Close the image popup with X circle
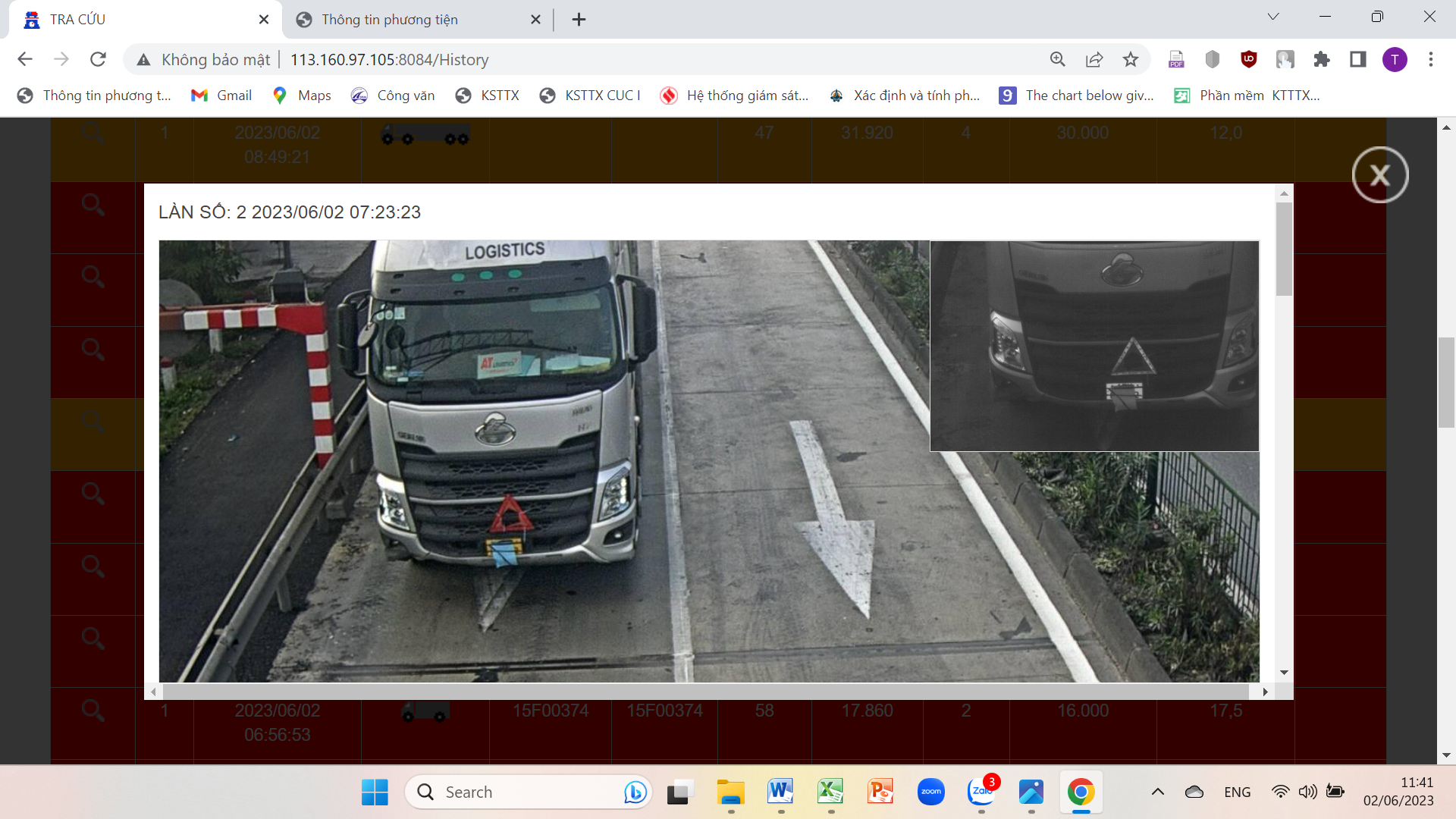Screen dimensions: 1456x819 tap(1379, 175)
